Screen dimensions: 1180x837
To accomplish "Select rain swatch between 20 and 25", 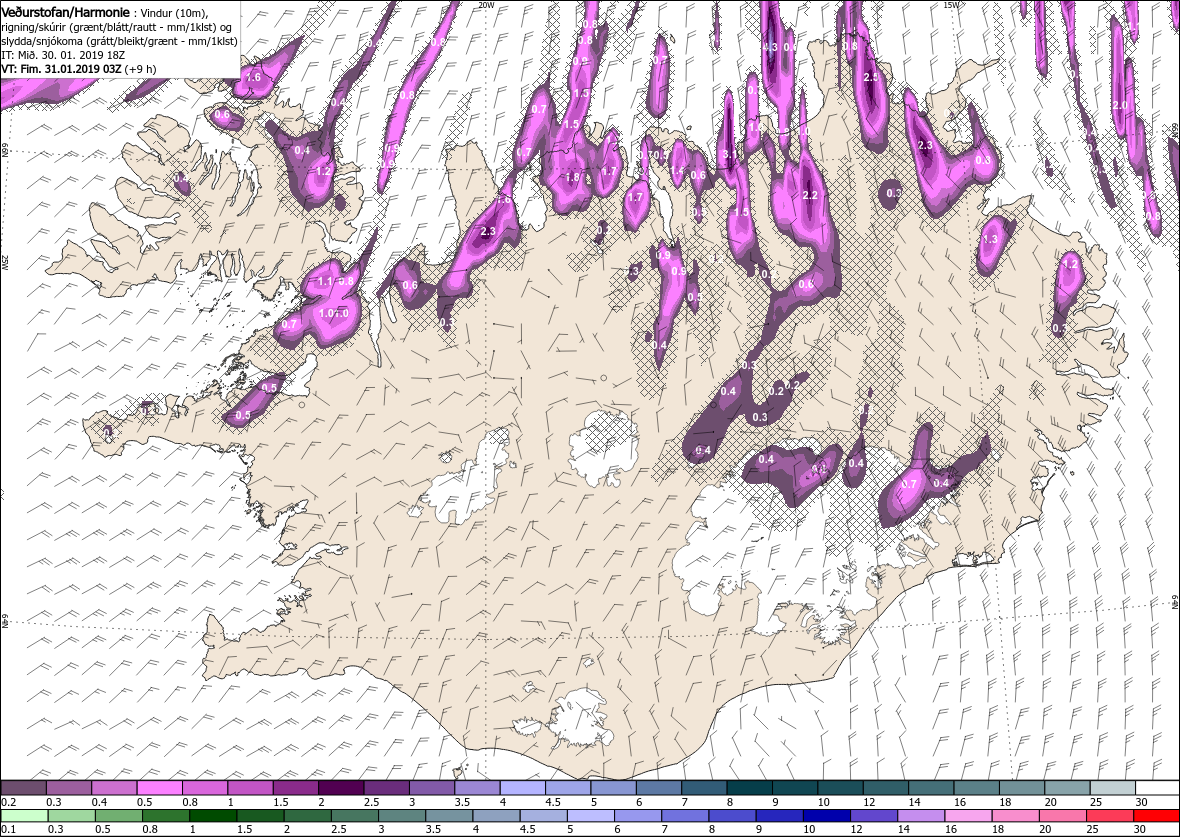I will [x=1061, y=816].
